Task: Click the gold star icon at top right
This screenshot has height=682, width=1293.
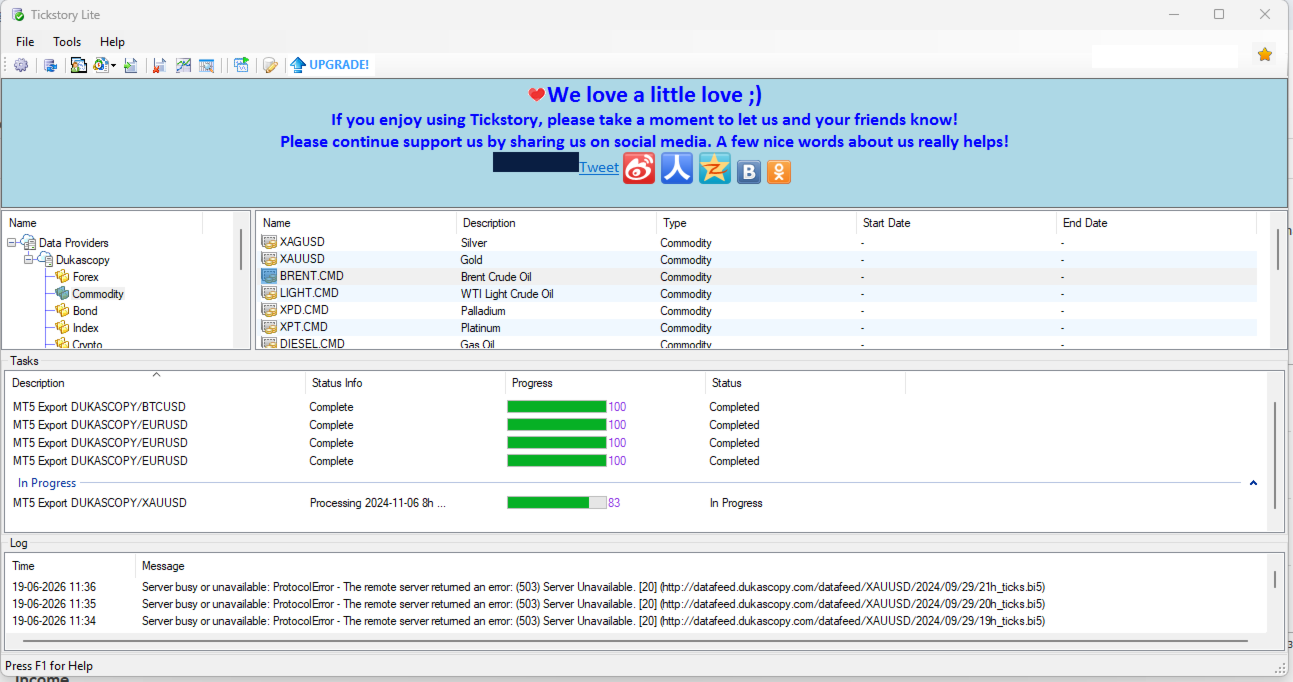Action: [x=1265, y=55]
